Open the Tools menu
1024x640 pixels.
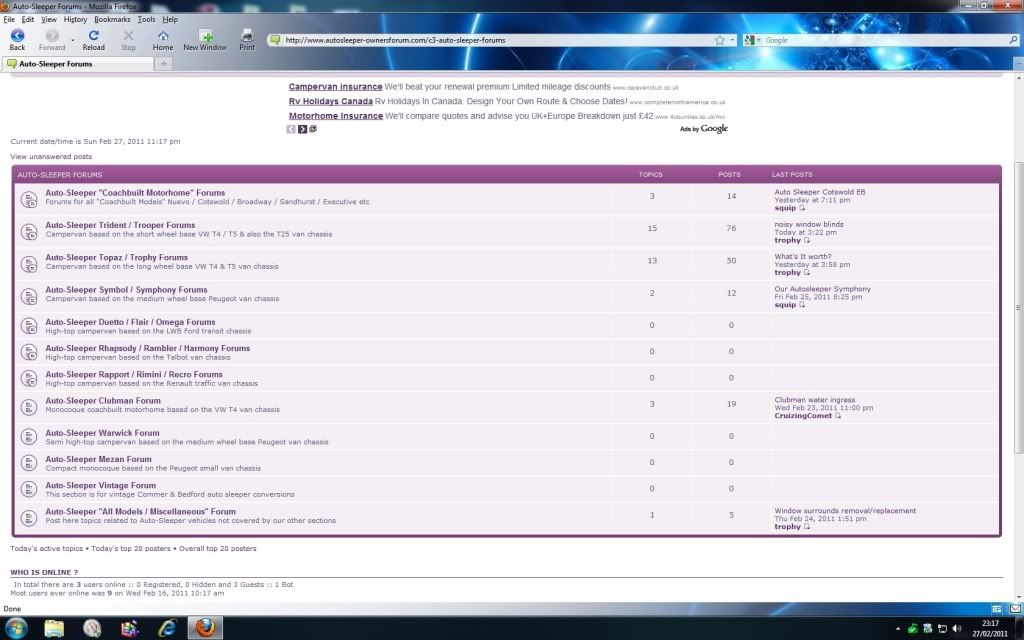[x=146, y=19]
